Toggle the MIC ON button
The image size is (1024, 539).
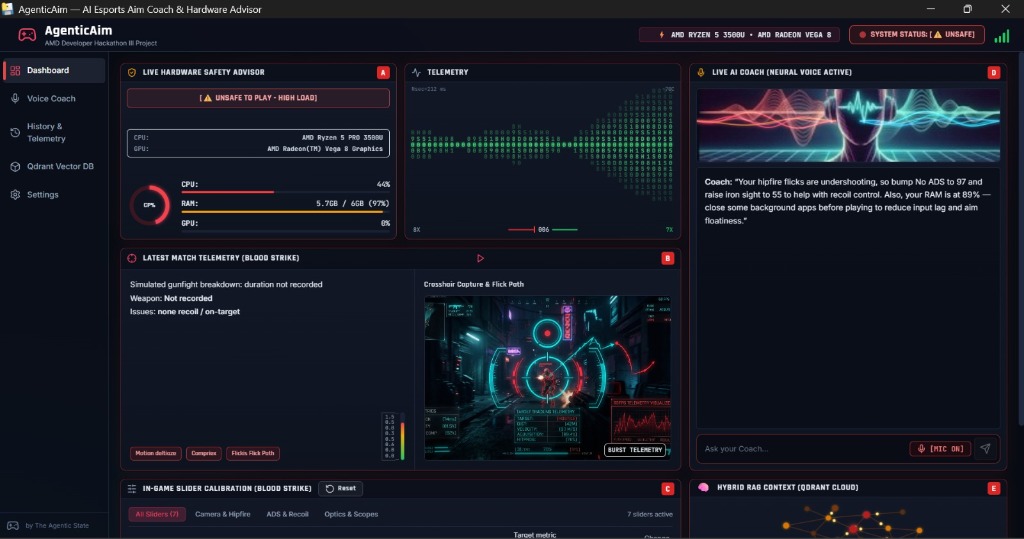tap(940, 449)
